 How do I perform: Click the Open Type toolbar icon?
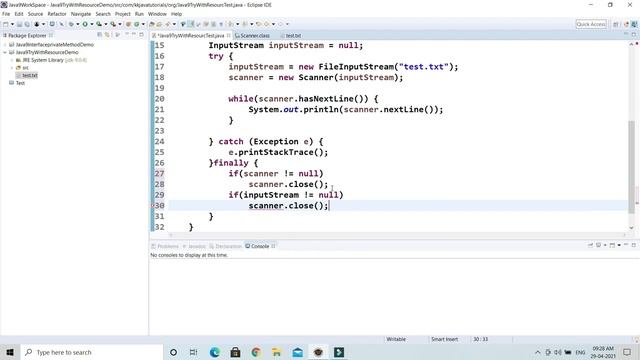pos(152,24)
